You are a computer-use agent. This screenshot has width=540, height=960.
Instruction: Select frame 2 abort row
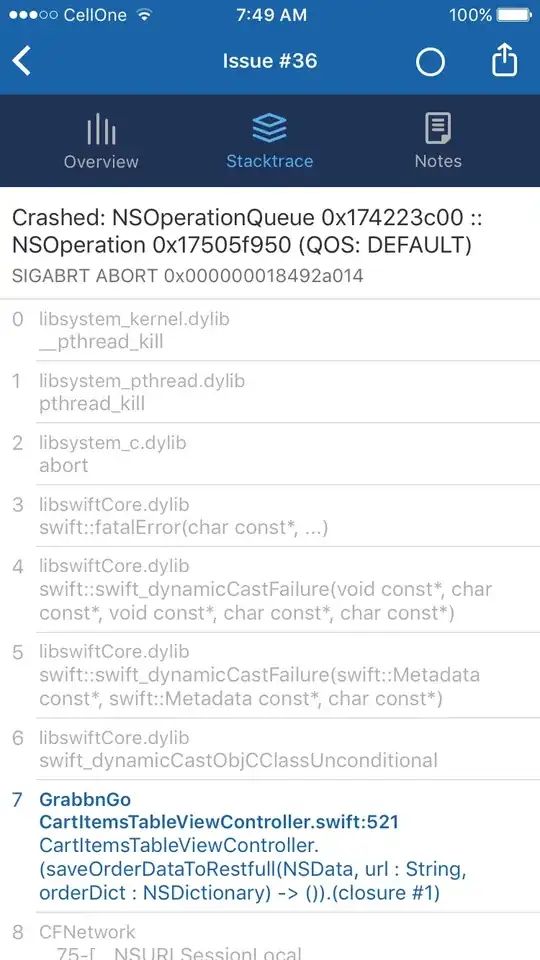pos(270,454)
